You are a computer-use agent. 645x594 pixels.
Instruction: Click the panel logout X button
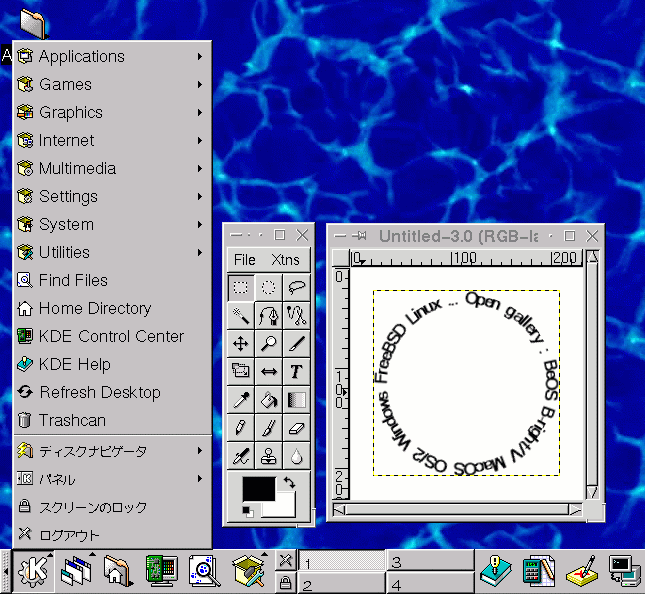tap(285, 560)
